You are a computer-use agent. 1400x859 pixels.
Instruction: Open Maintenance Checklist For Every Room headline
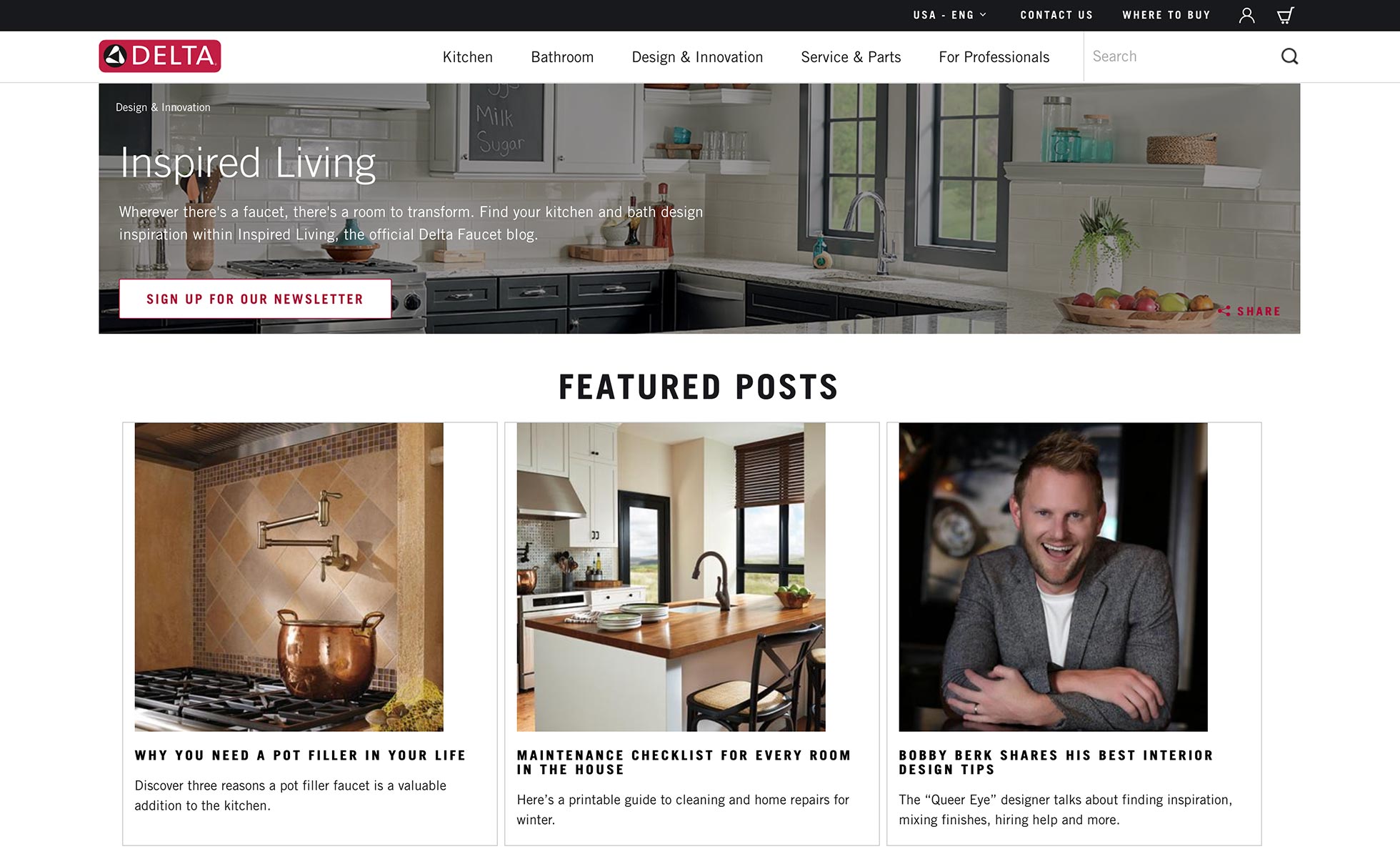[684, 763]
